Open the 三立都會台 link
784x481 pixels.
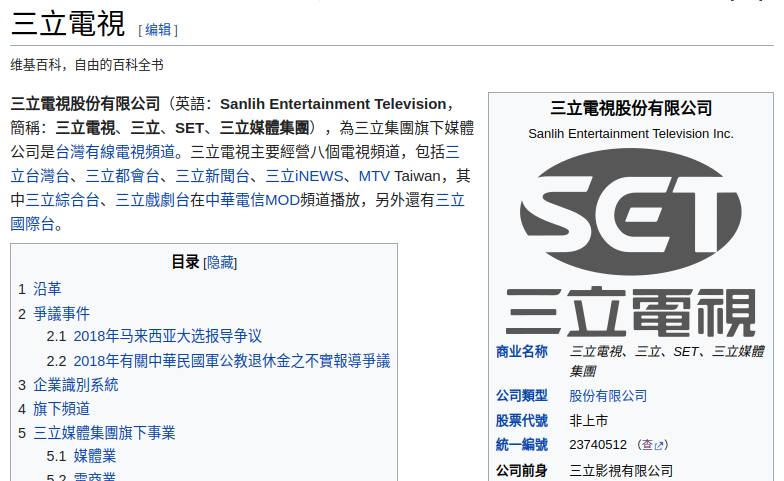(x=122, y=176)
